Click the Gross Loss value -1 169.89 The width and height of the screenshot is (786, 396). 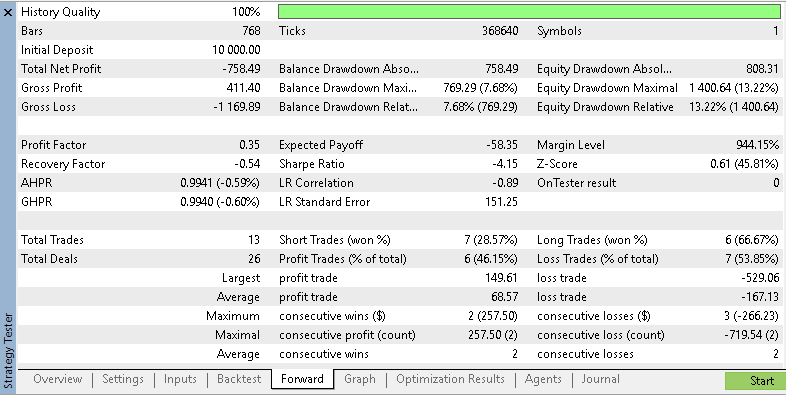pos(237,107)
